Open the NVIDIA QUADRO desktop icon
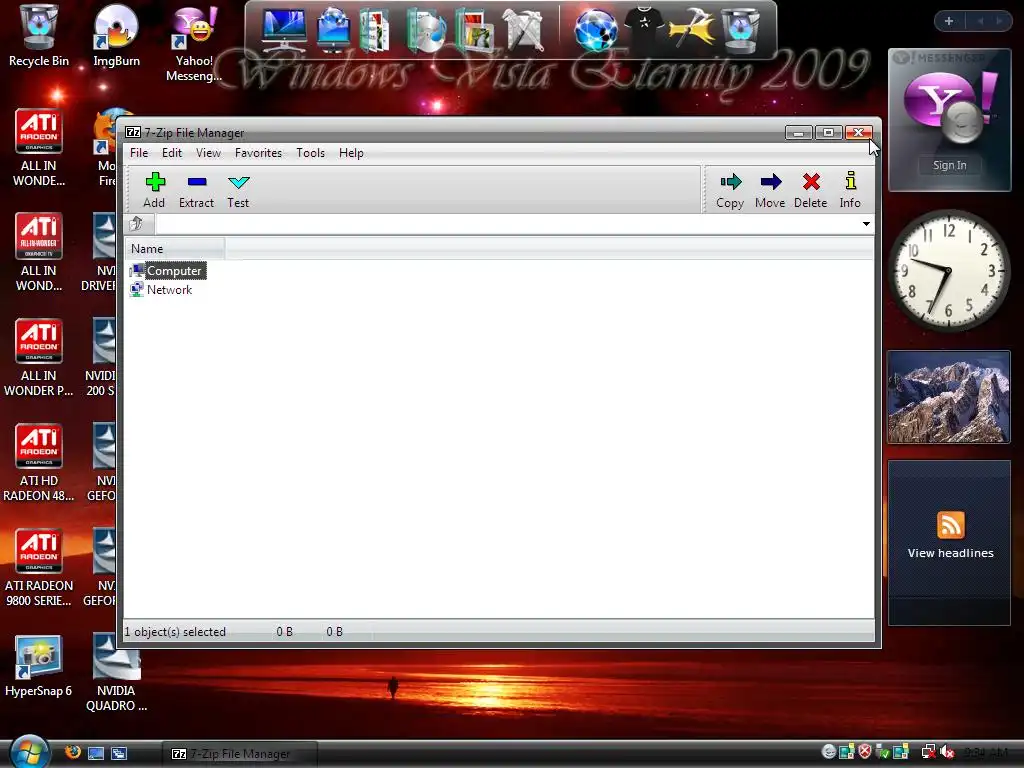The width and height of the screenshot is (1024, 768). (x=116, y=673)
